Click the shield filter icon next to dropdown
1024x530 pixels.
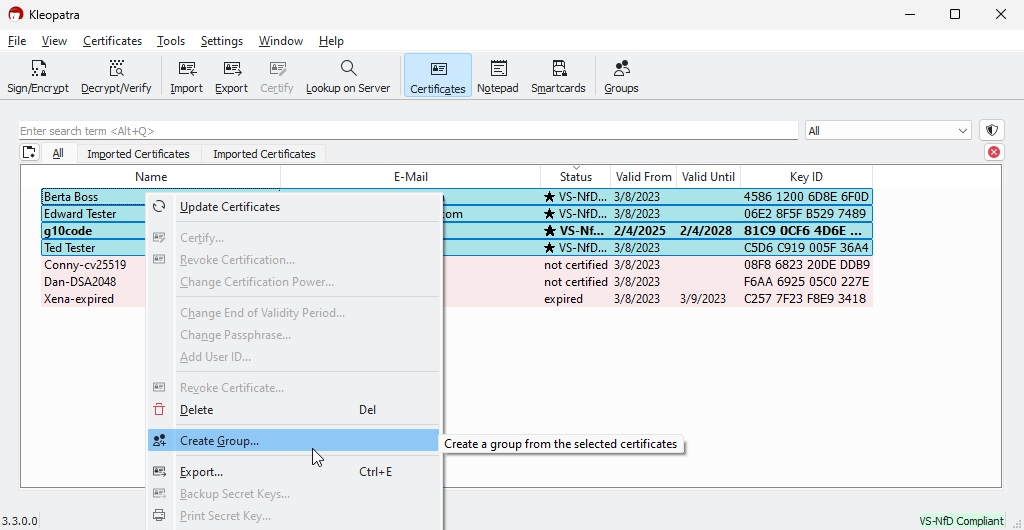click(x=992, y=131)
